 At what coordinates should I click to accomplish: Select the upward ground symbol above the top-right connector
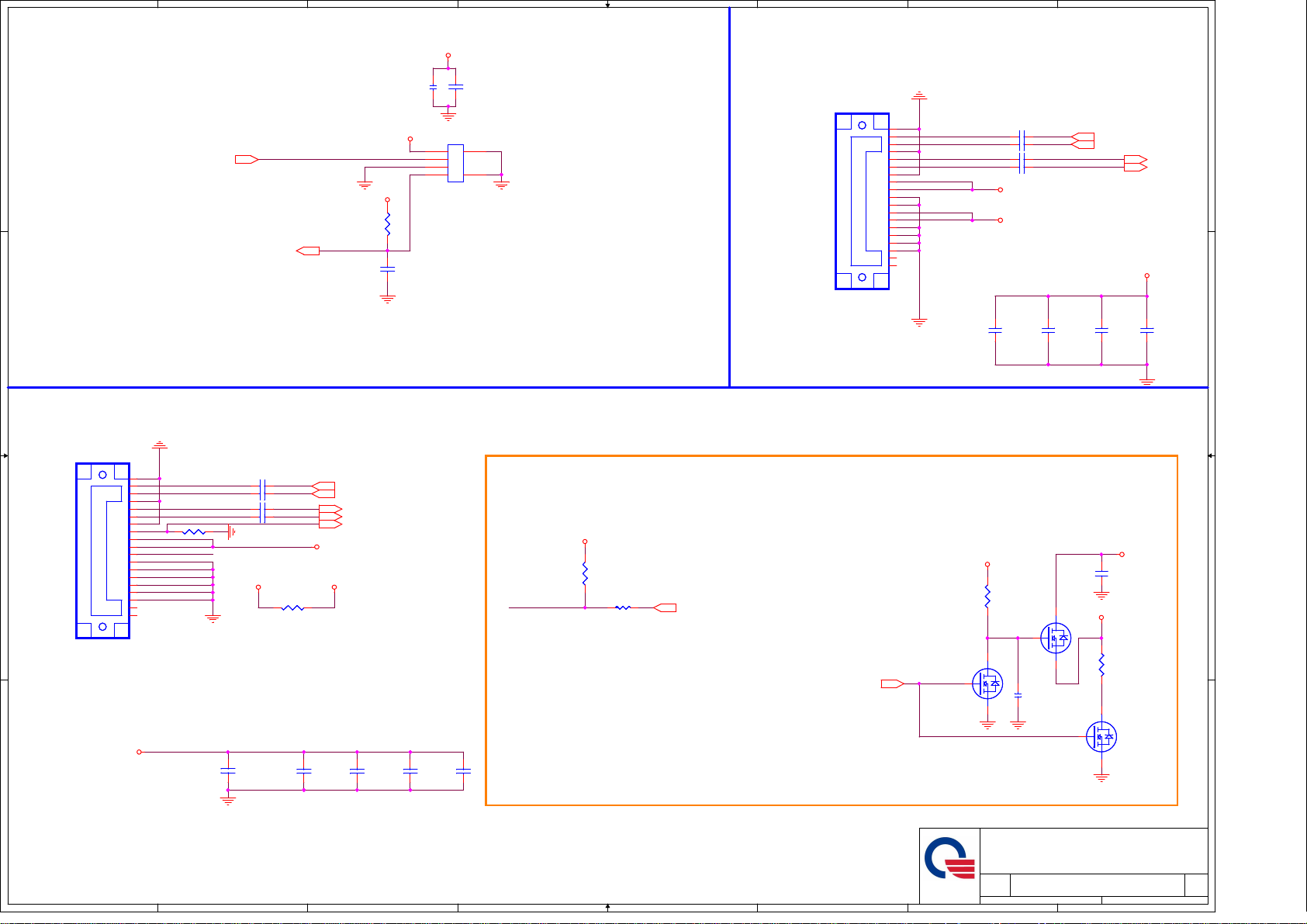point(919,95)
